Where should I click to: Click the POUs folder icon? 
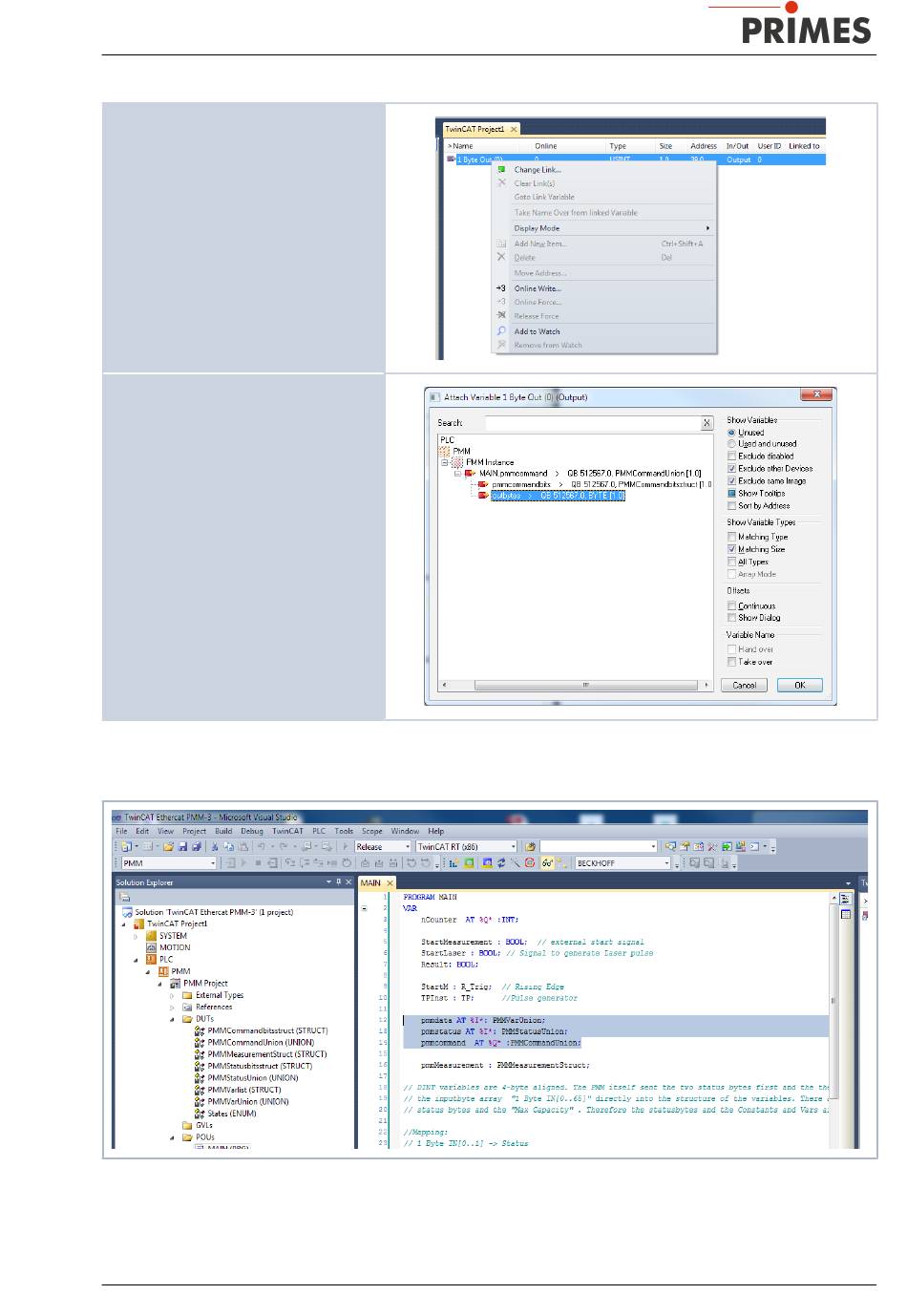pyautogui.click(x=187, y=1137)
